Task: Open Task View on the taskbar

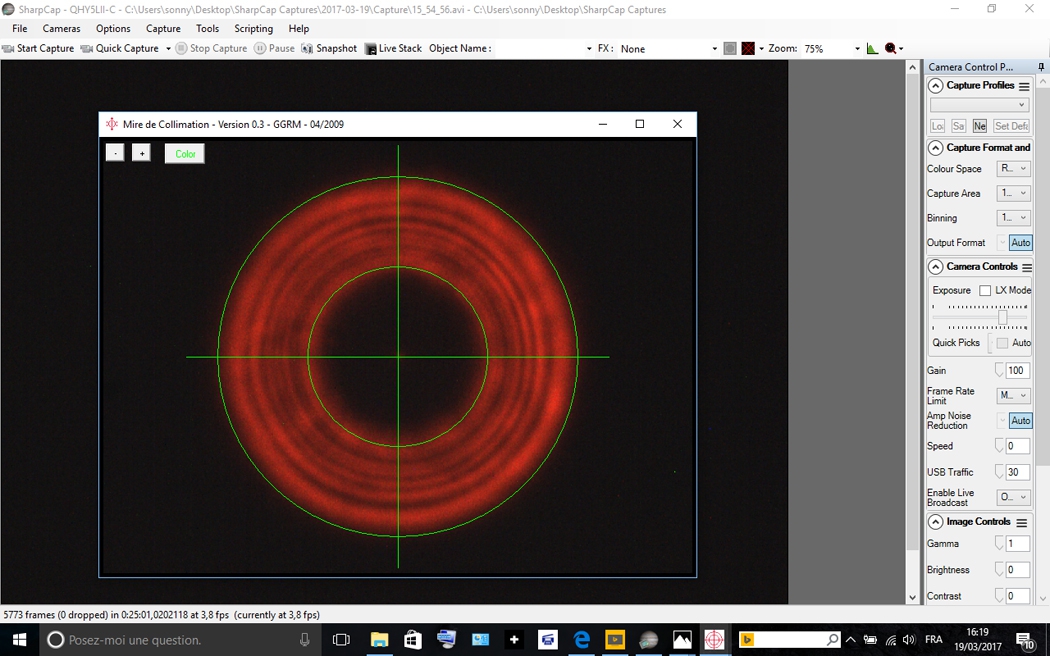Action: point(342,640)
